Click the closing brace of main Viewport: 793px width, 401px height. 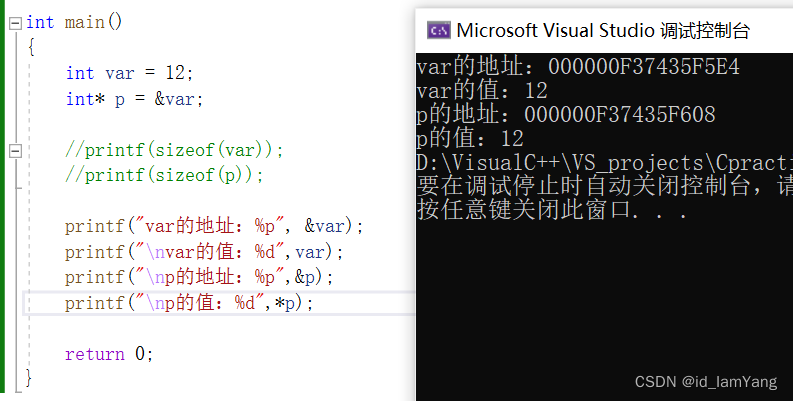tap(29, 378)
